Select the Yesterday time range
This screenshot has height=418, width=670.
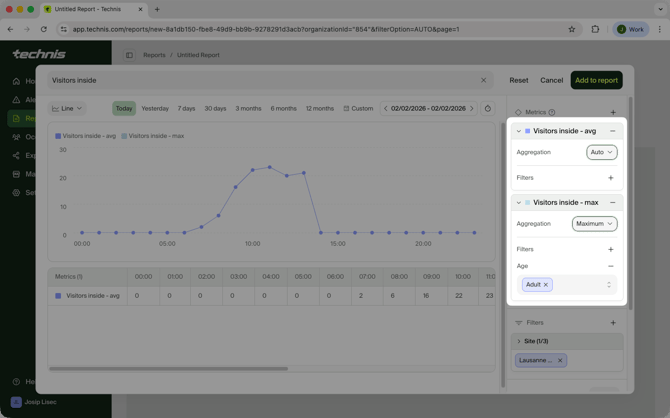(x=155, y=108)
